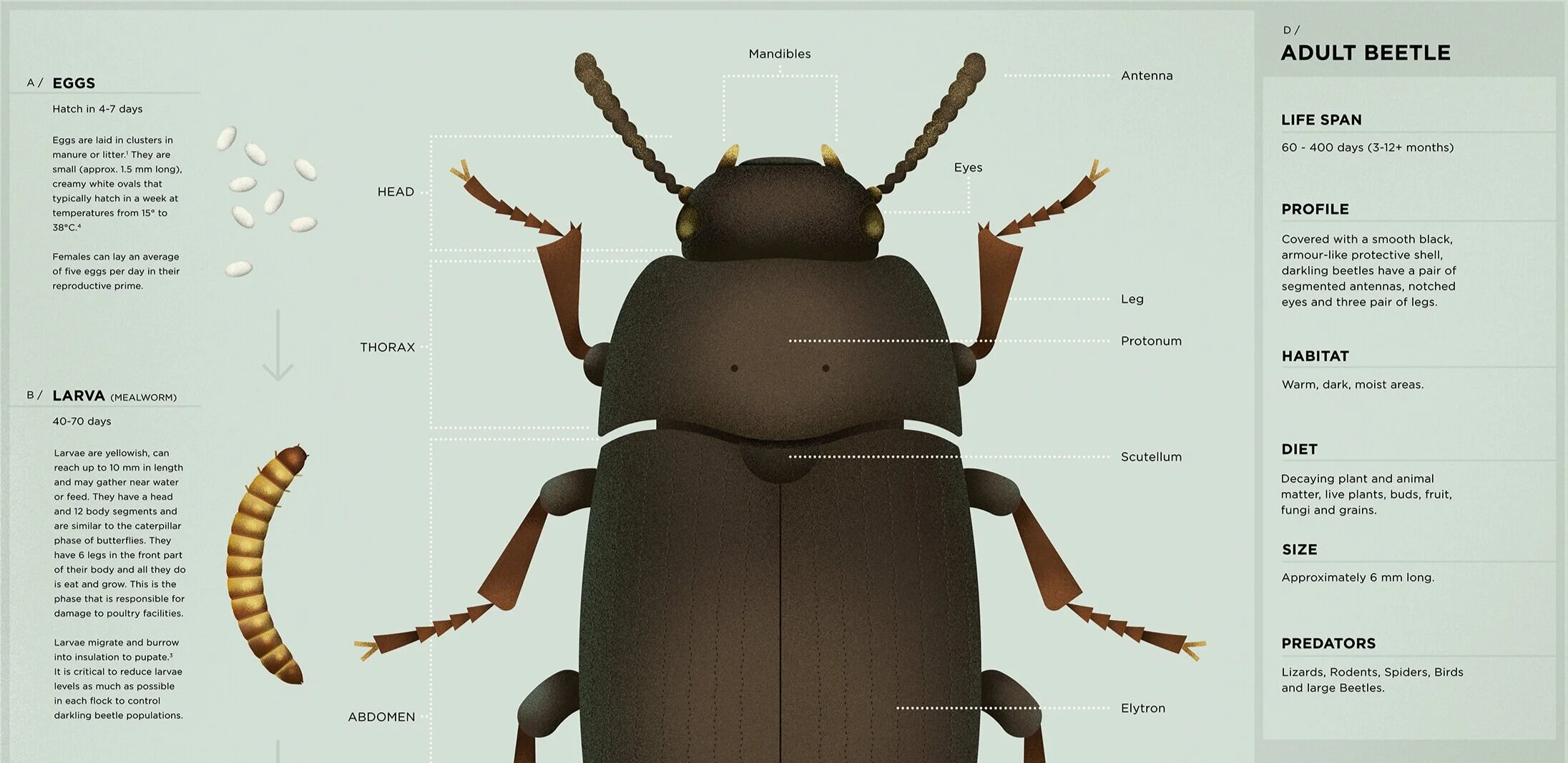Click the Protonum label
This screenshot has width=1568, height=763.
click(x=1151, y=341)
